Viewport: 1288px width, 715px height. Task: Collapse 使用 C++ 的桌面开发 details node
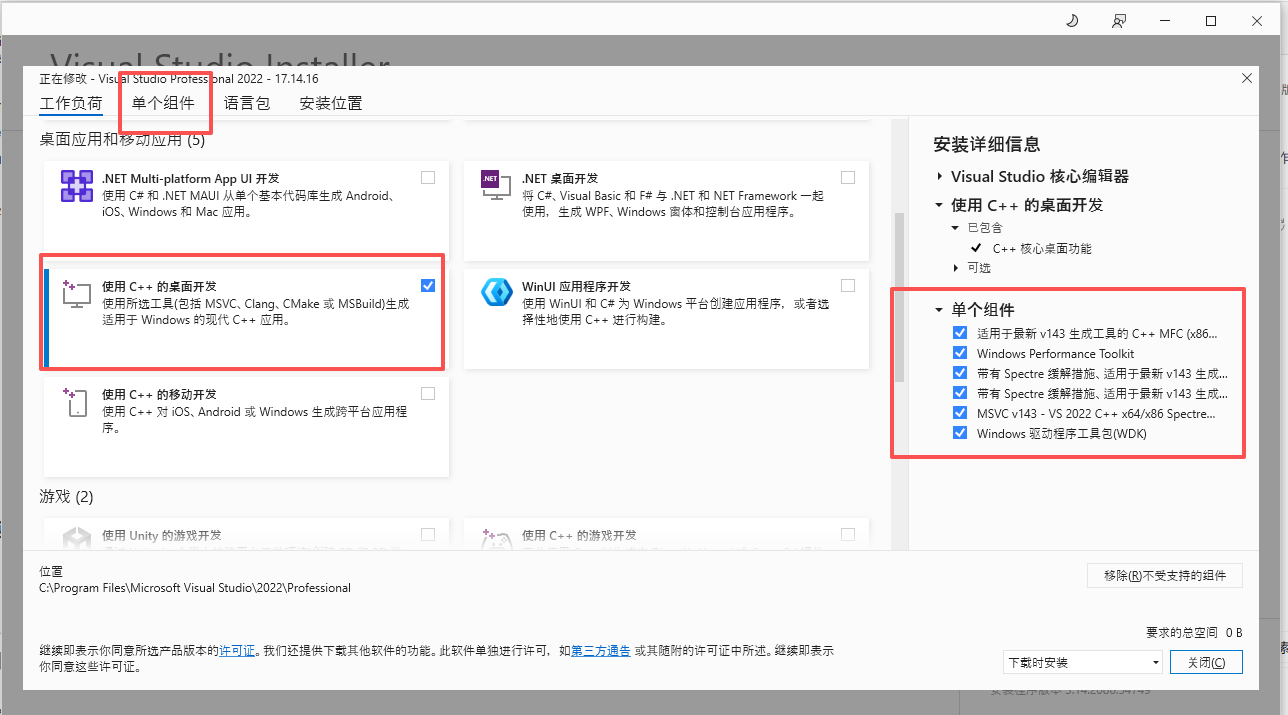click(x=939, y=205)
